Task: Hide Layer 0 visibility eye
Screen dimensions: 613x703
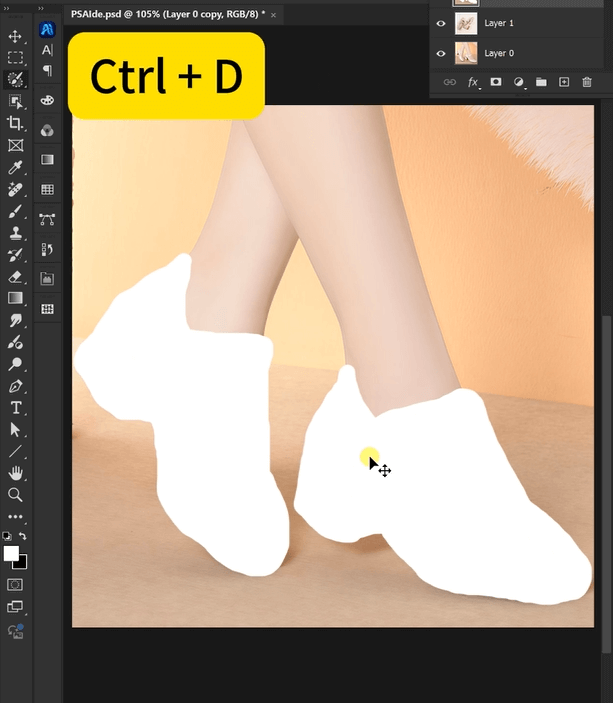Action: click(x=441, y=53)
